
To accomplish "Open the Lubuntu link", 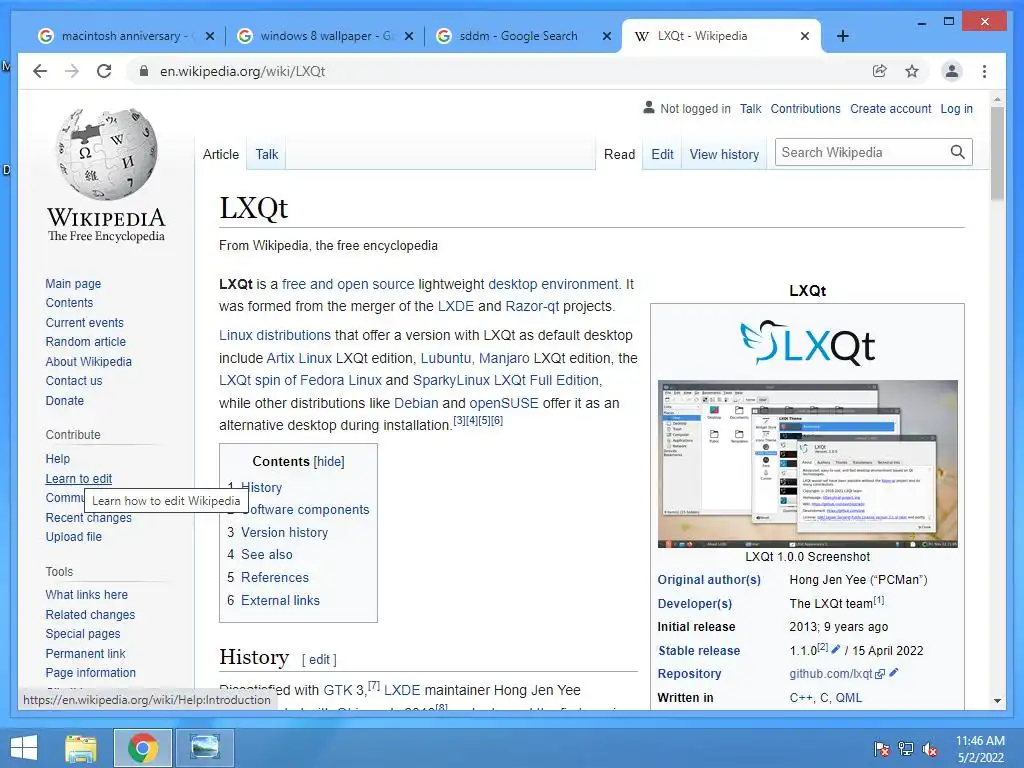I will [445, 358].
